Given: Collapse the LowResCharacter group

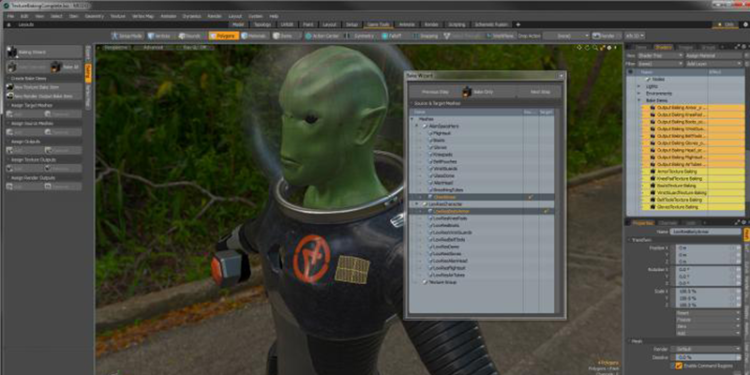Looking at the screenshot, I should (418, 204).
